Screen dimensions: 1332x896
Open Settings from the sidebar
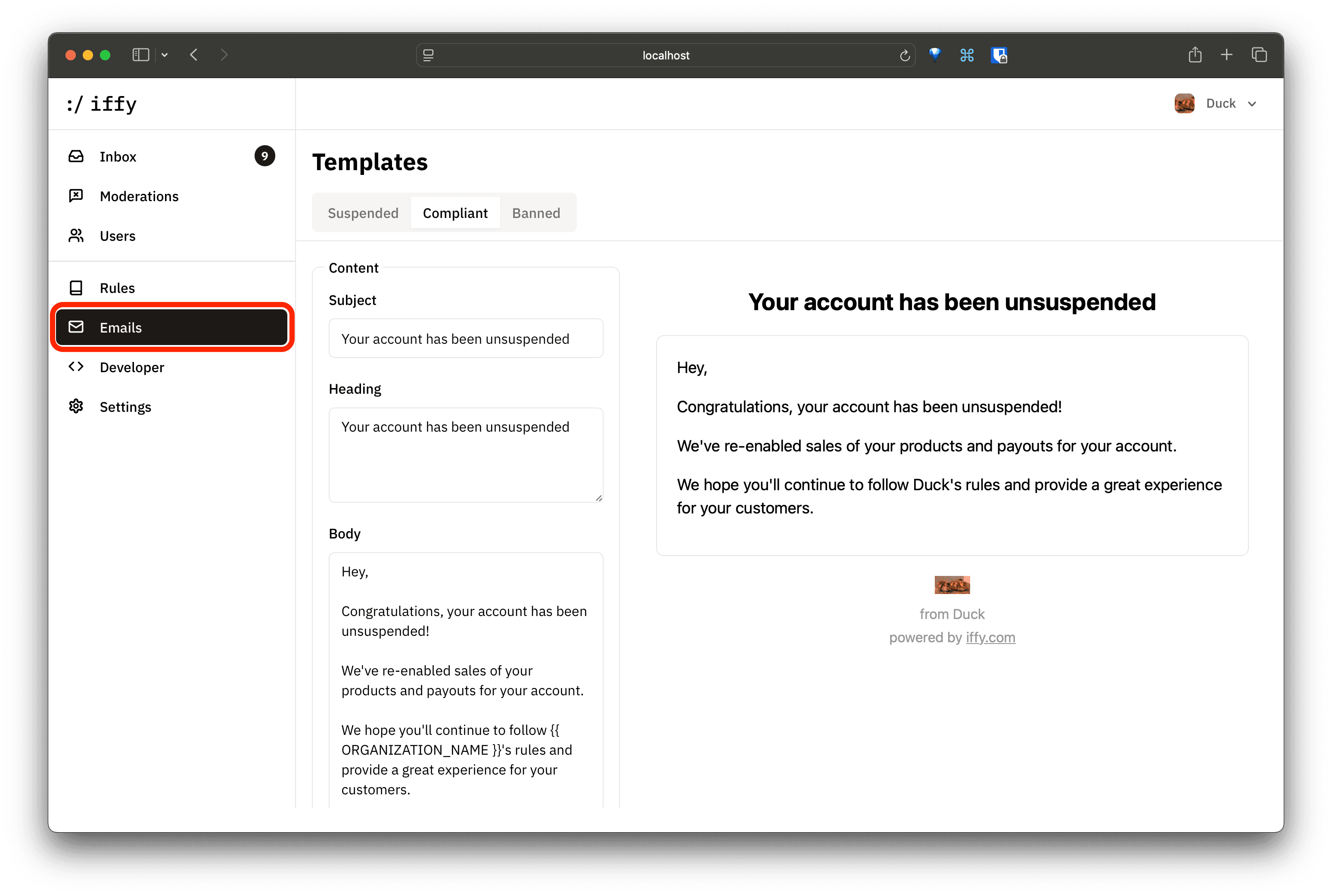pos(126,406)
